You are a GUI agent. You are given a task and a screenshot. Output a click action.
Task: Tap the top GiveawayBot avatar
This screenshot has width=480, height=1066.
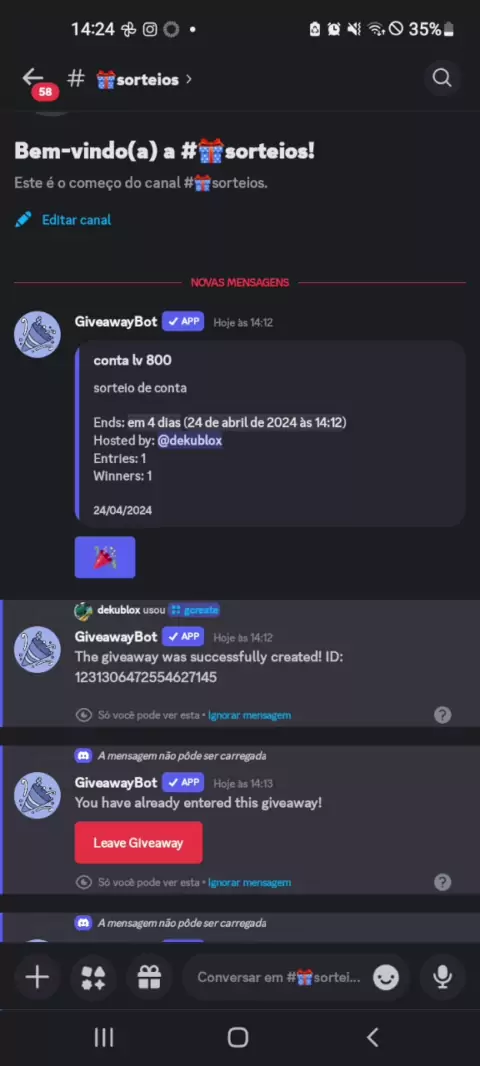37,334
